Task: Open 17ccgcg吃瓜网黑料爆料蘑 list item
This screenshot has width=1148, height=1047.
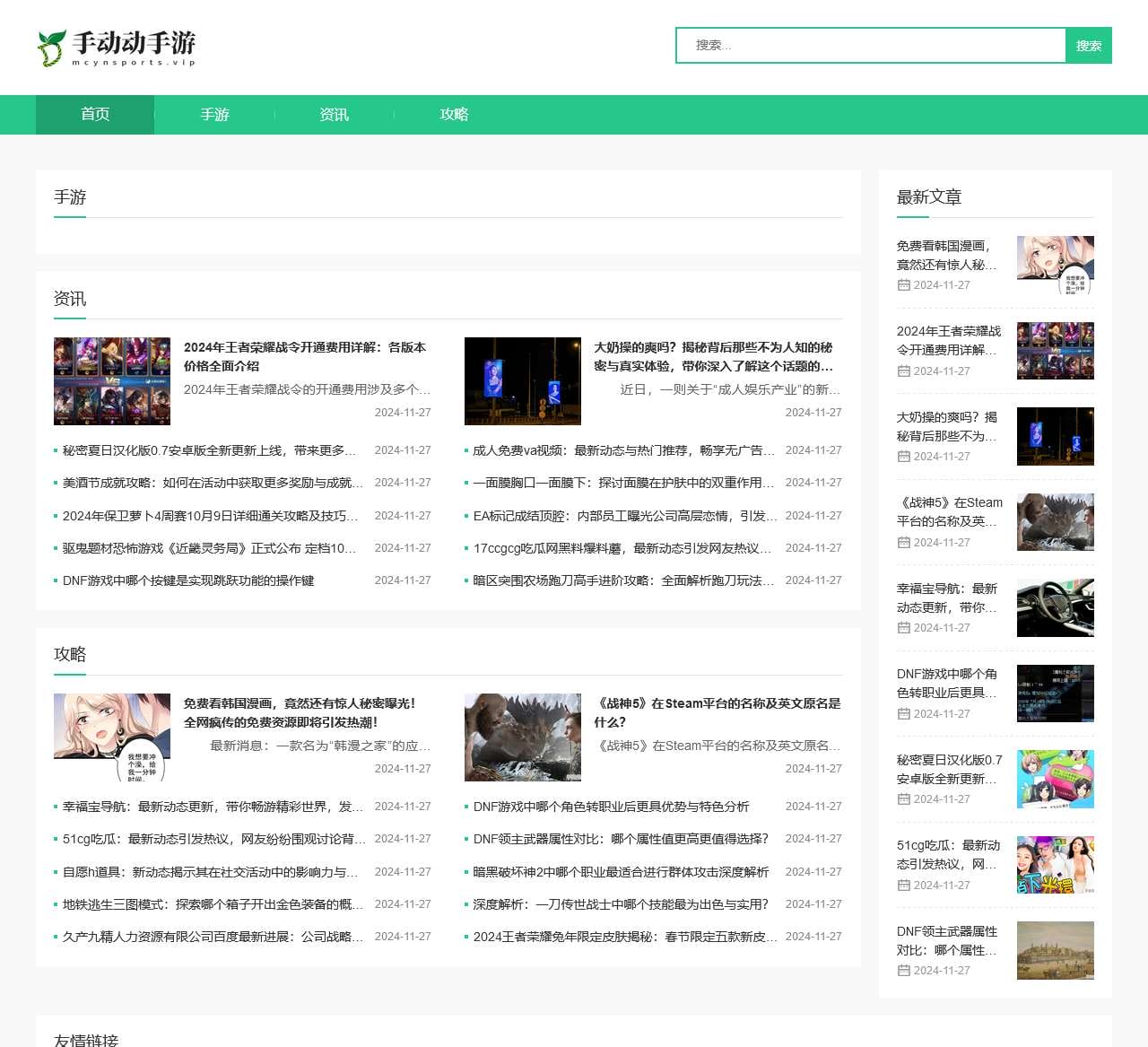Action: (622, 548)
